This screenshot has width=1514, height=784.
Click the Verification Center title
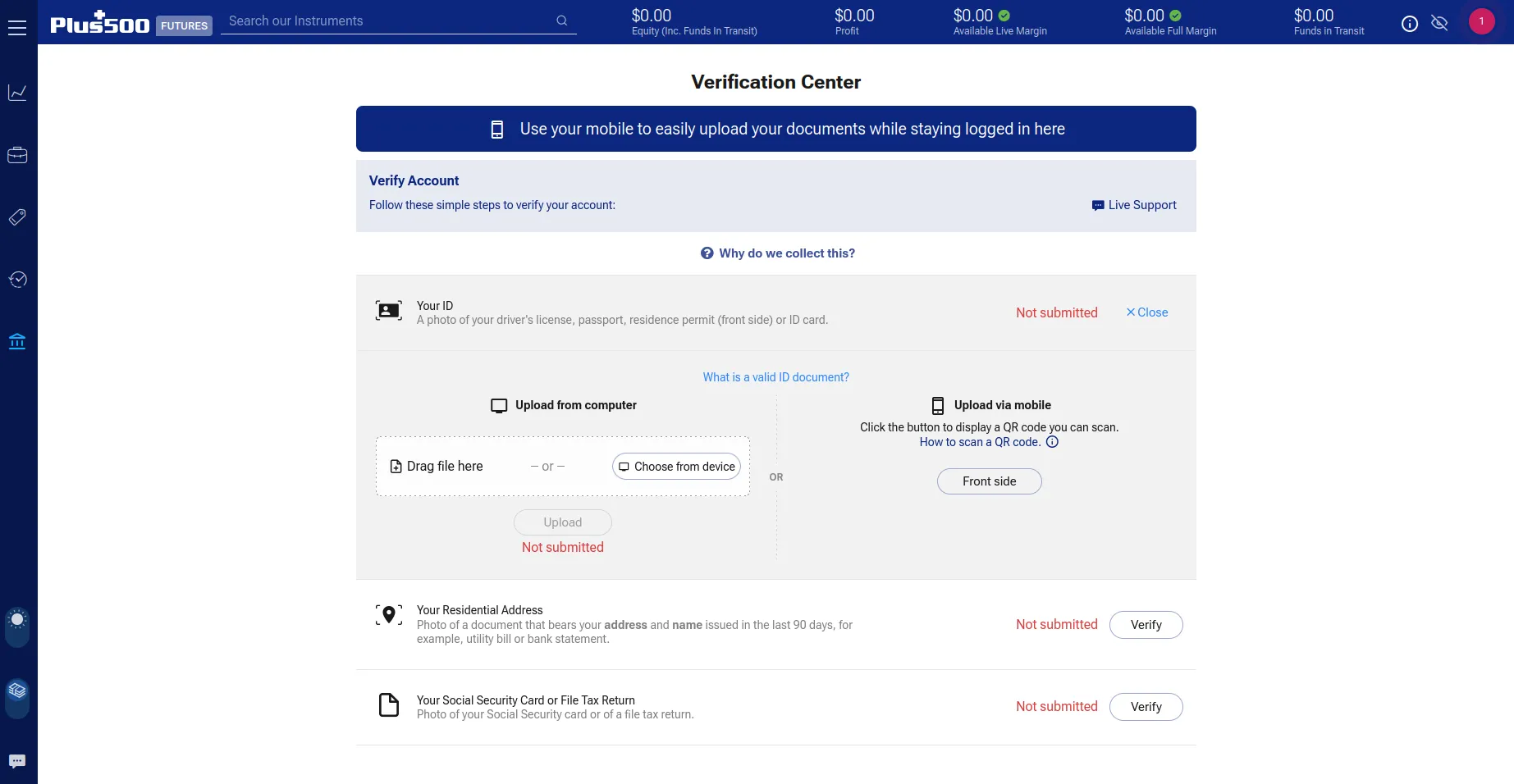pos(775,82)
